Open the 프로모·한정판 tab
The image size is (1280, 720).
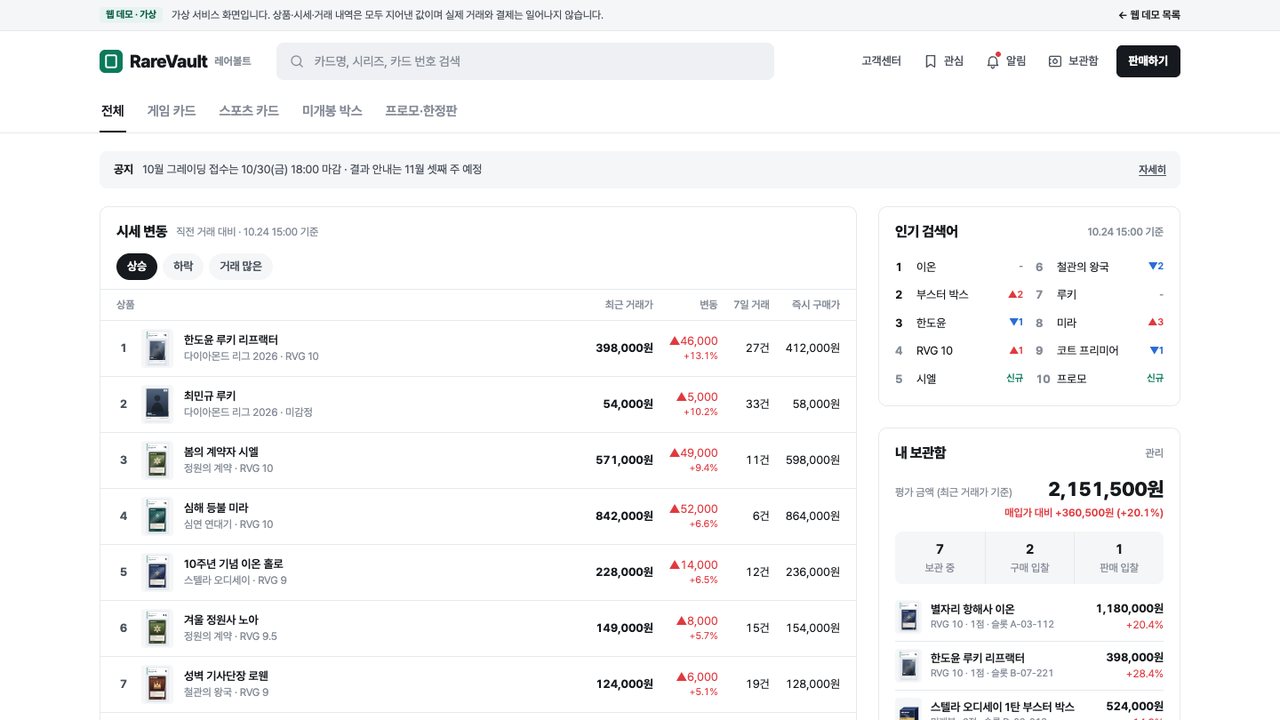pos(421,111)
